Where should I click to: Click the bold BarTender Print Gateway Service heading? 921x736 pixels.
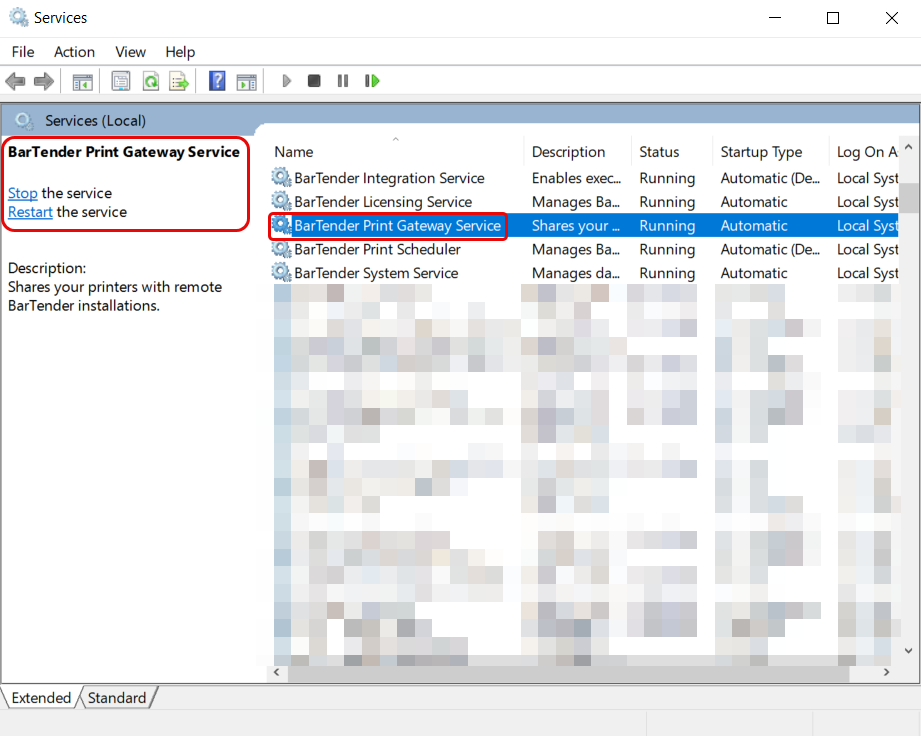click(x=124, y=152)
